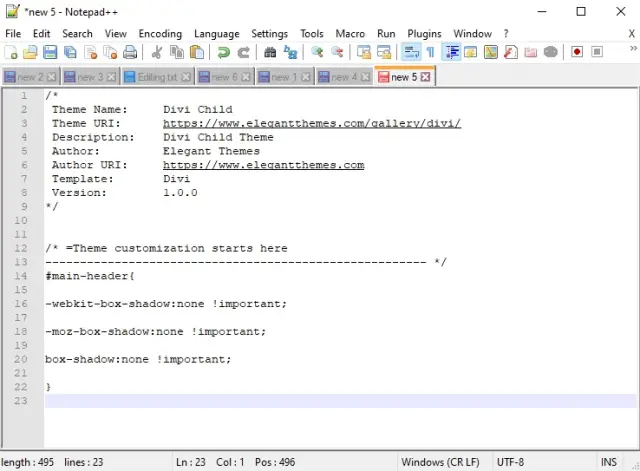Click the https://www.elegantthemes.com Author URI link
The height and width of the screenshot is (471, 640).
pyautogui.click(x=264, y=164)
